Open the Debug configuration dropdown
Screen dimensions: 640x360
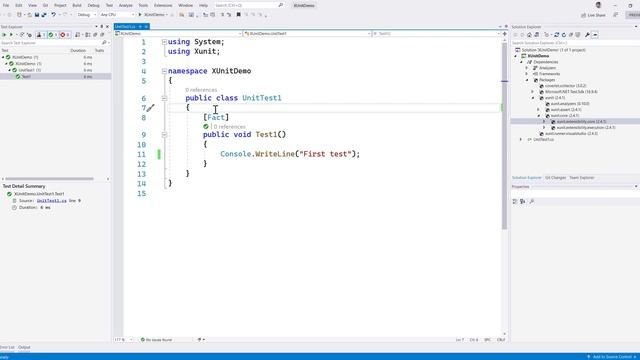[87, 15]
